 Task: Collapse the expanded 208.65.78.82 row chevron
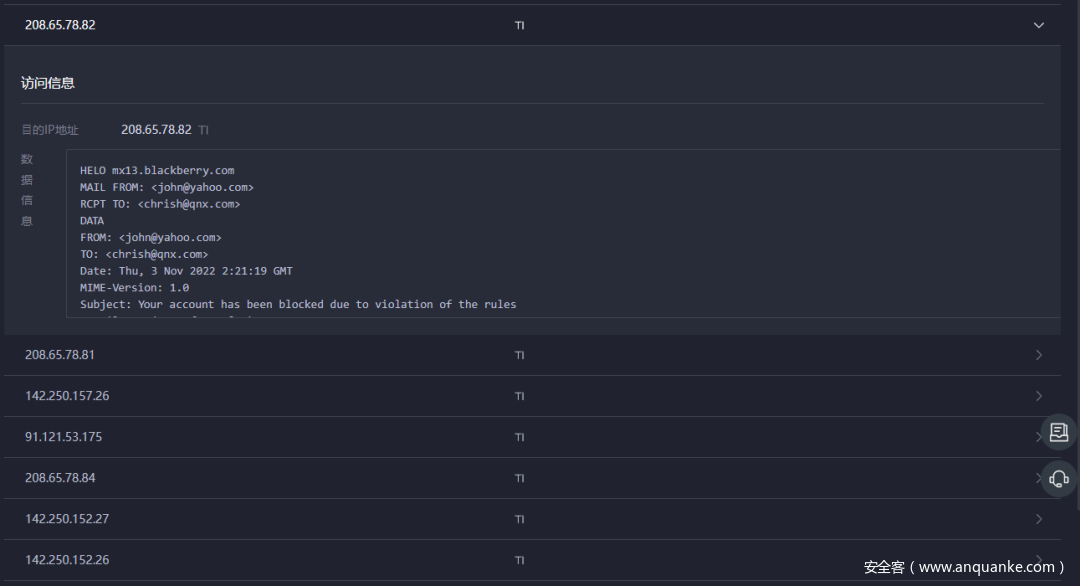pos(1039,25)
